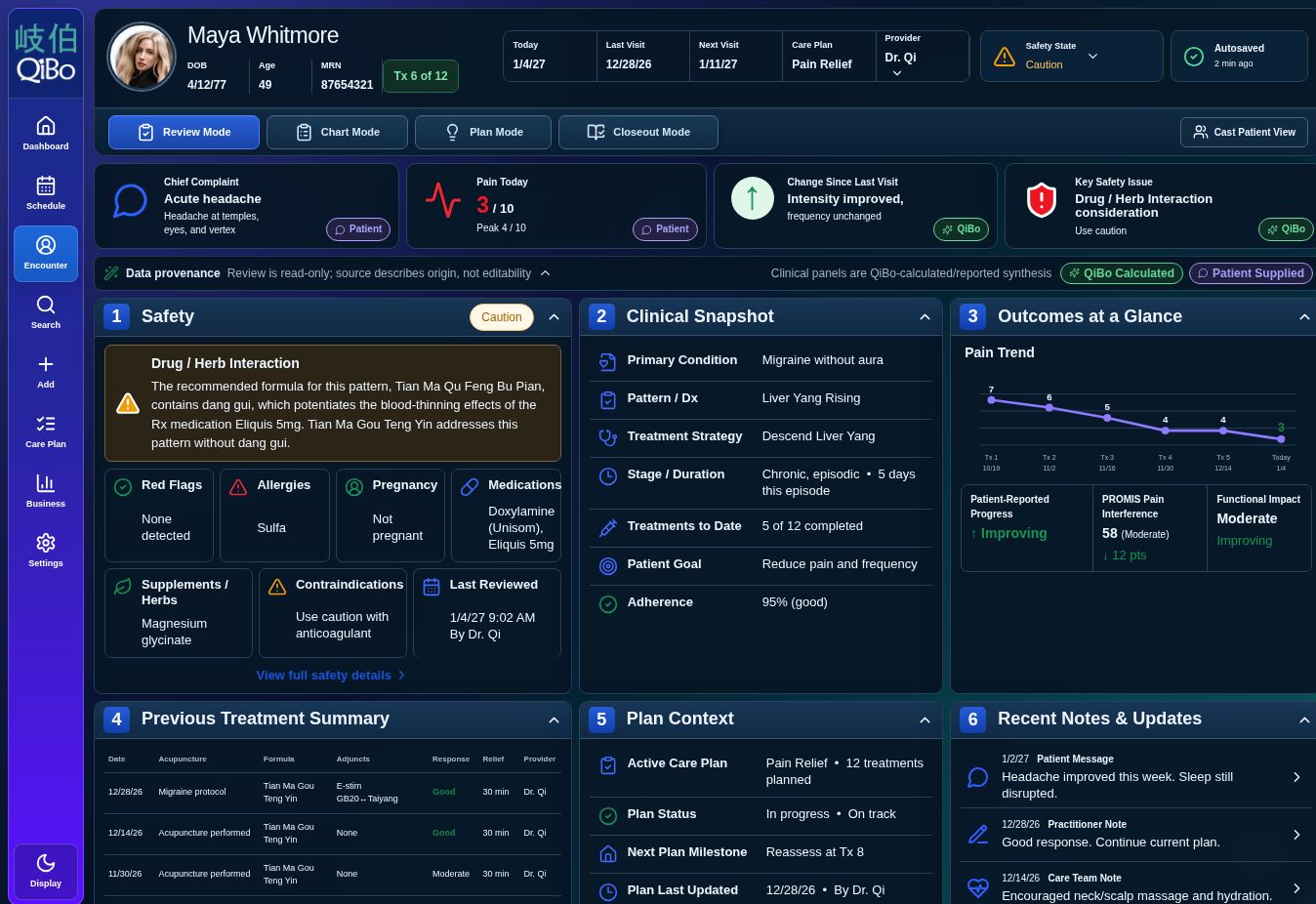The height and width of the screenshot is (904, 1316).
Task: Select the Encounter sidebar item
Action: tap(46, 254)
